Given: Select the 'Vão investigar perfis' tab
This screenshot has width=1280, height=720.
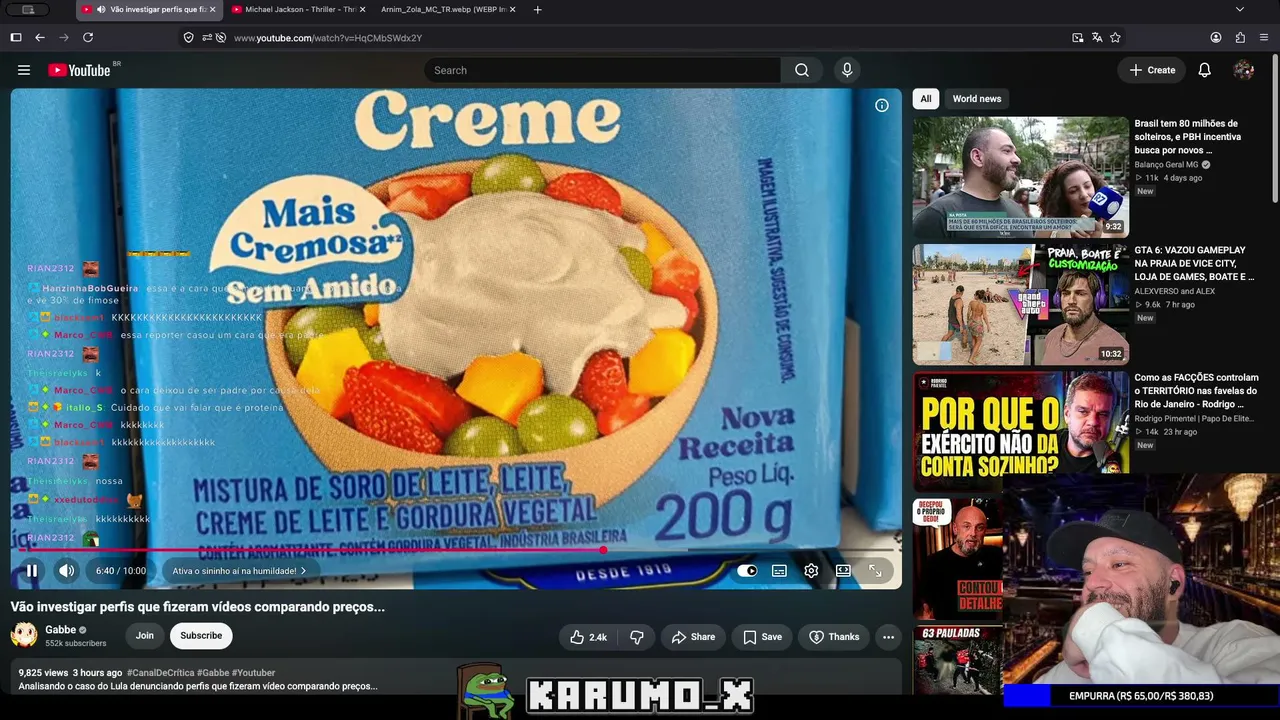Looking at the screenshot, I should point(150,10).
